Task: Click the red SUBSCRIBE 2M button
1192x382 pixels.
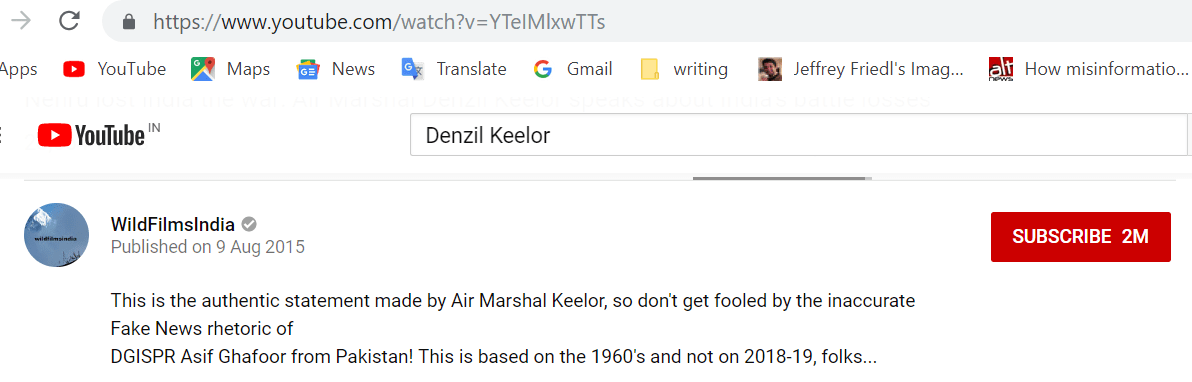Action: pos(1080,237)
